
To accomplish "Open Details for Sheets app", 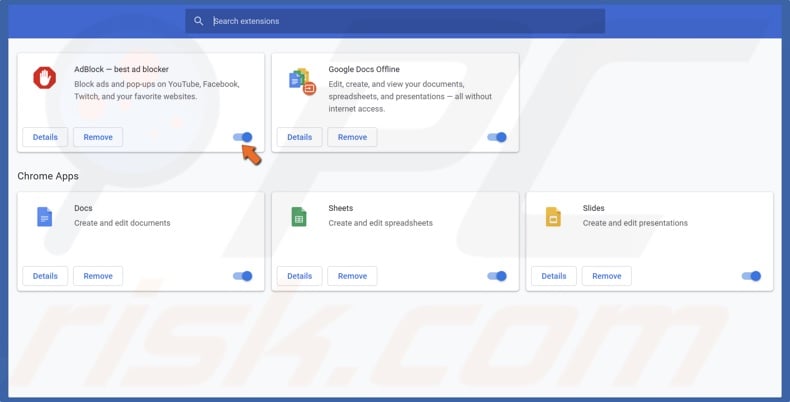I will point(299,276).
